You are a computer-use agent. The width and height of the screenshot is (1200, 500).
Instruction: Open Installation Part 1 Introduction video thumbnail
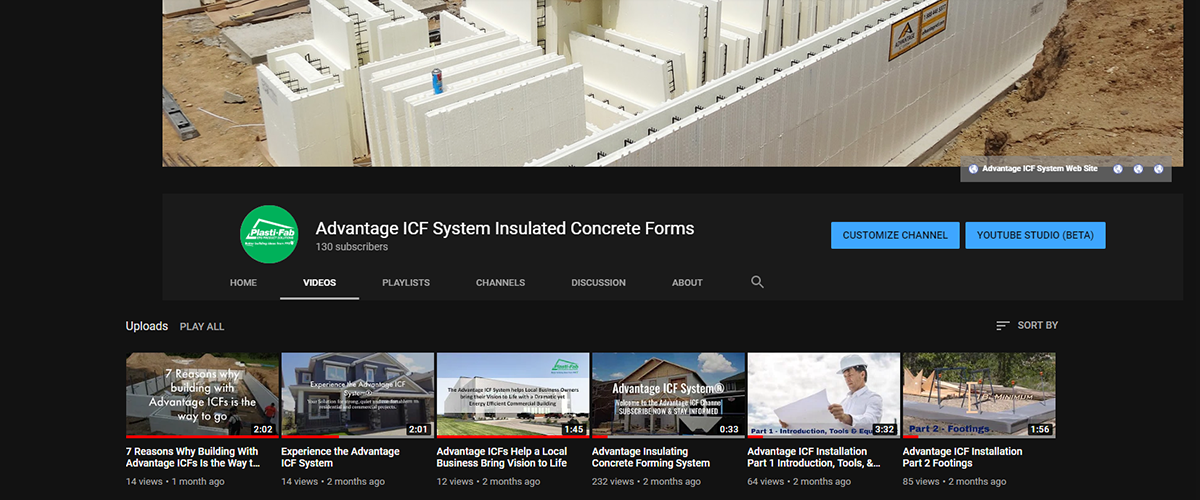(x=824, y=395)
